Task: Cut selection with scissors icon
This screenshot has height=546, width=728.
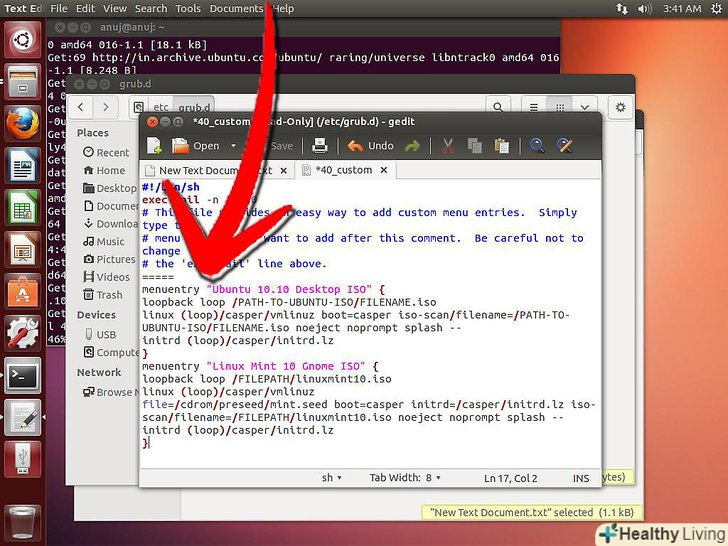Action: 448,146
